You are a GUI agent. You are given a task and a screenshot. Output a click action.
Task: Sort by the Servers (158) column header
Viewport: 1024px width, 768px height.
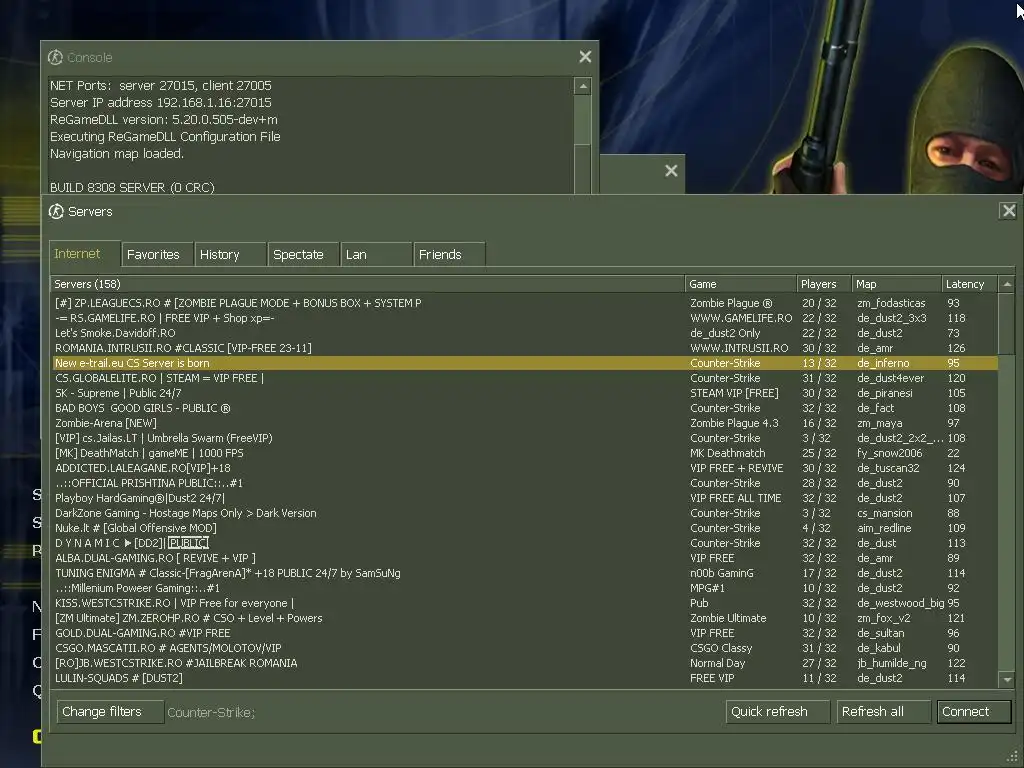(368, 284)
